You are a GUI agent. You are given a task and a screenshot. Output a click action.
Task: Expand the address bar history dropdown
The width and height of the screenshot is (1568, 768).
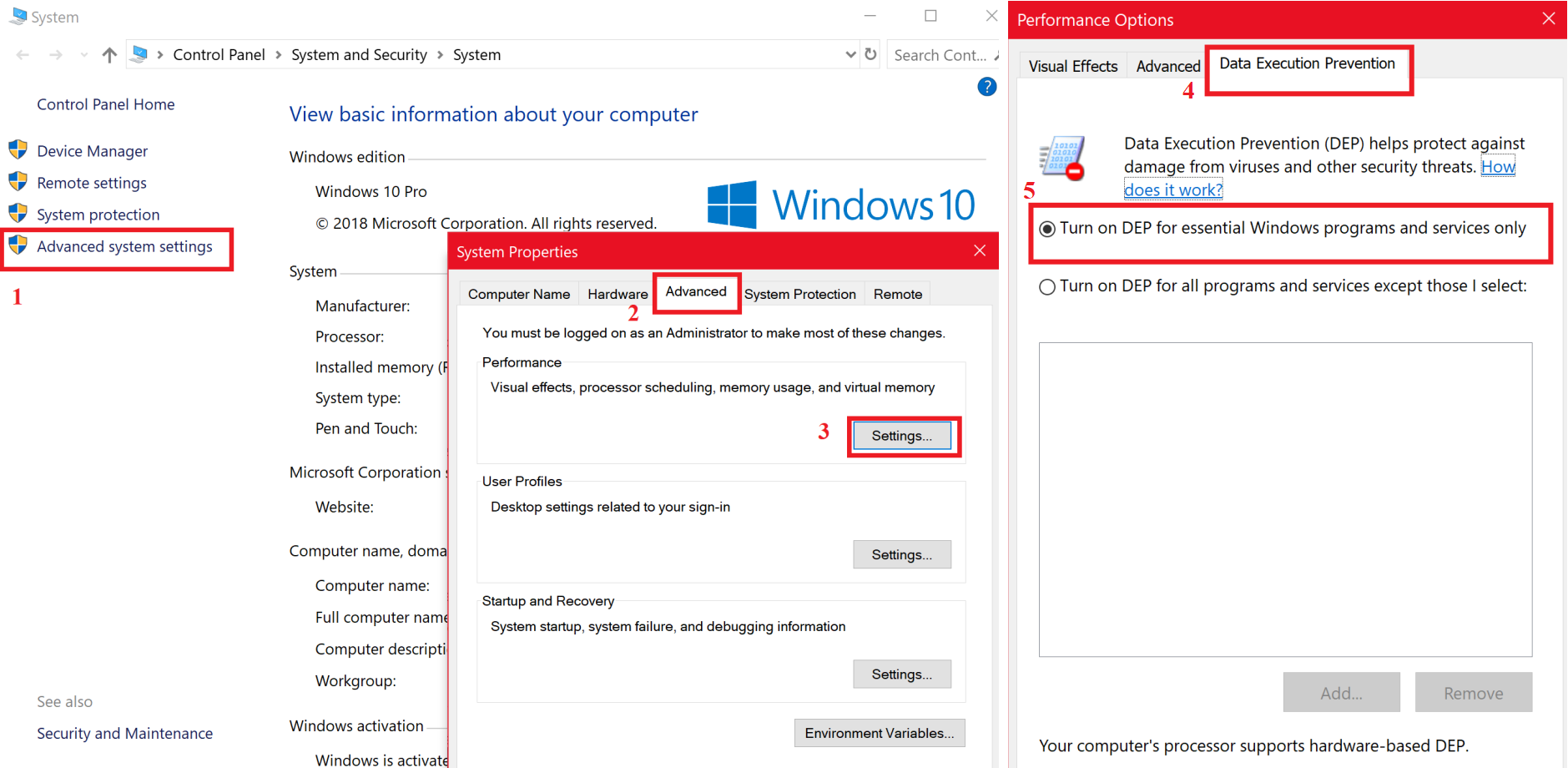pyautogui.click(x=850, y=54)
